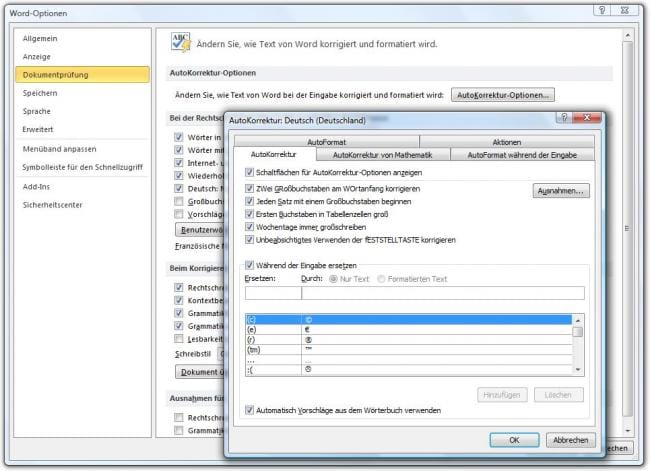Screen dimensions: 650x471
Task: Click the replacement list scrollbar thumb
Action: 577,332
